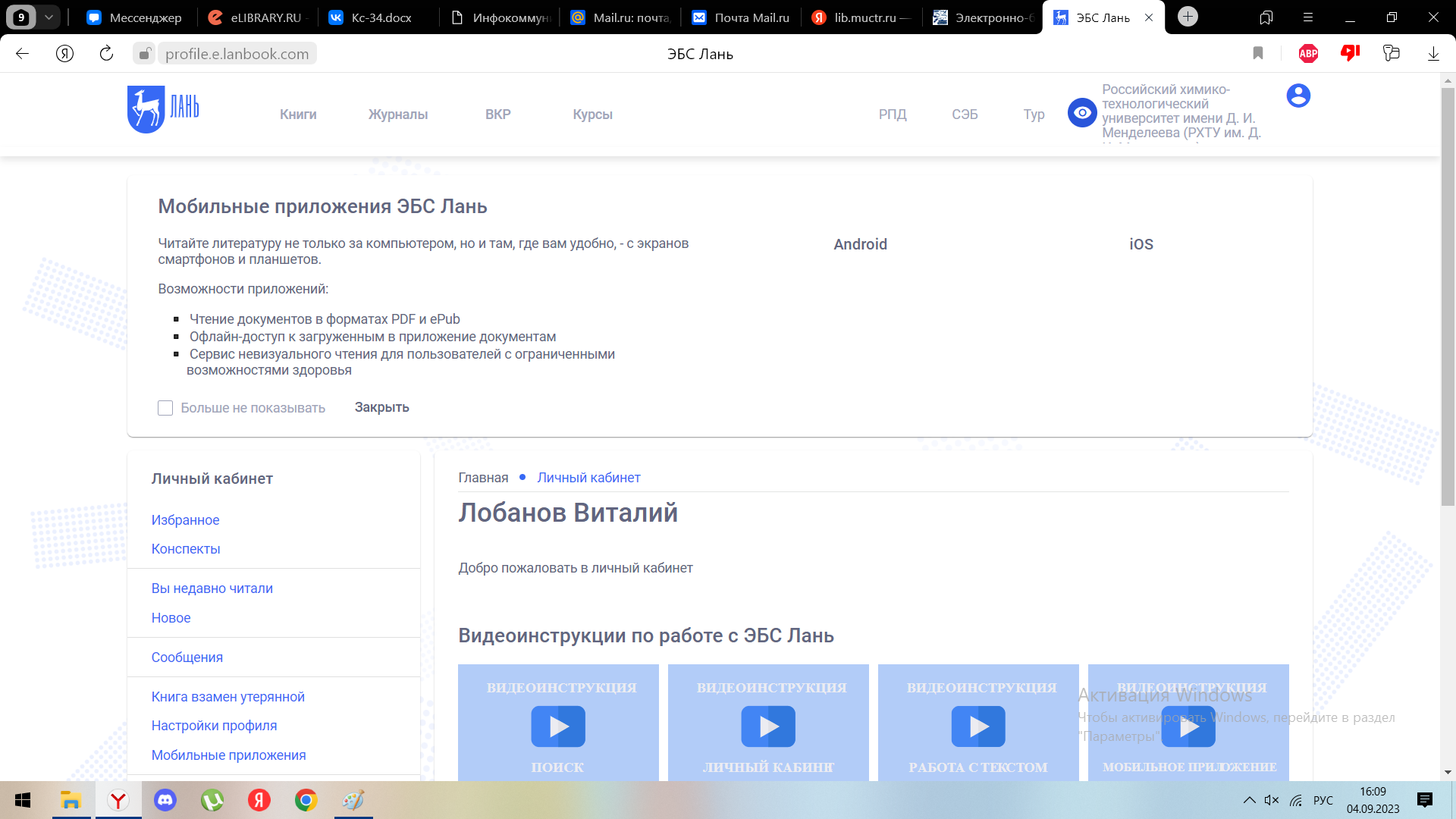Screen dimensions: 1456x819
Task: Select the iOS app option
Action: pyautogui.click(x=1141, y=244)
